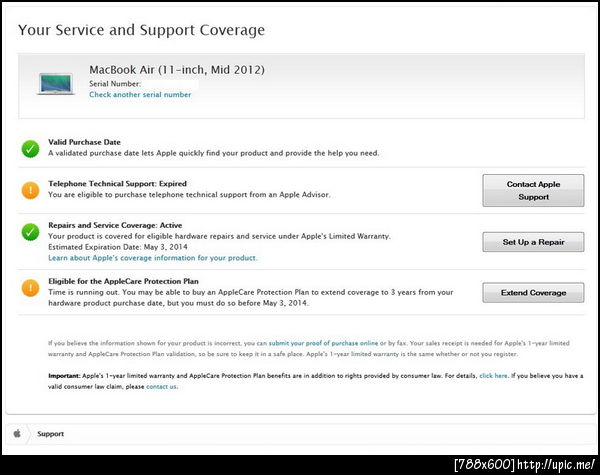Click the bold Important: label in the footer note
Image resolution: width=600 pixels, height=475 pixels.
(64, 376)
